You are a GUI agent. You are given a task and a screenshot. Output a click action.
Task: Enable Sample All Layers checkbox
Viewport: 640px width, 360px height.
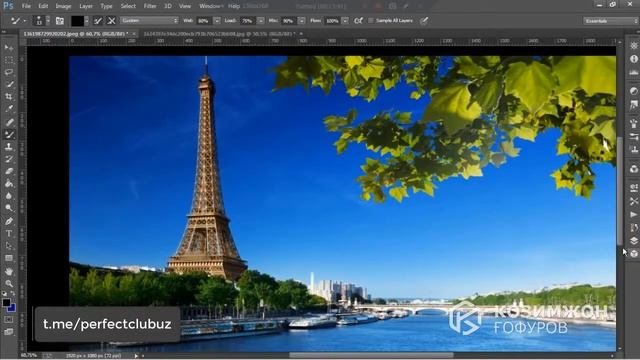371,20
